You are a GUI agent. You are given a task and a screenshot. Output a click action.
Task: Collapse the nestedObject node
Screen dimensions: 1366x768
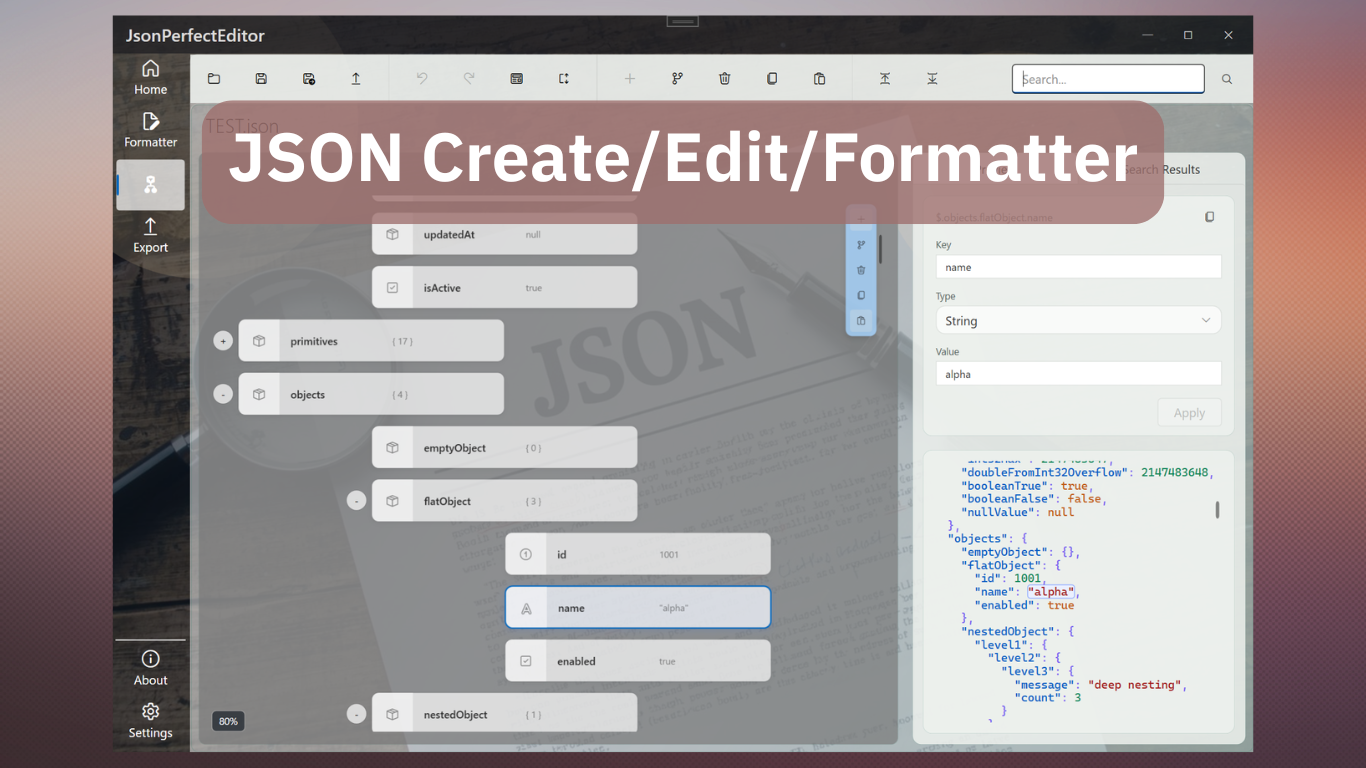(x=356, y=714)
